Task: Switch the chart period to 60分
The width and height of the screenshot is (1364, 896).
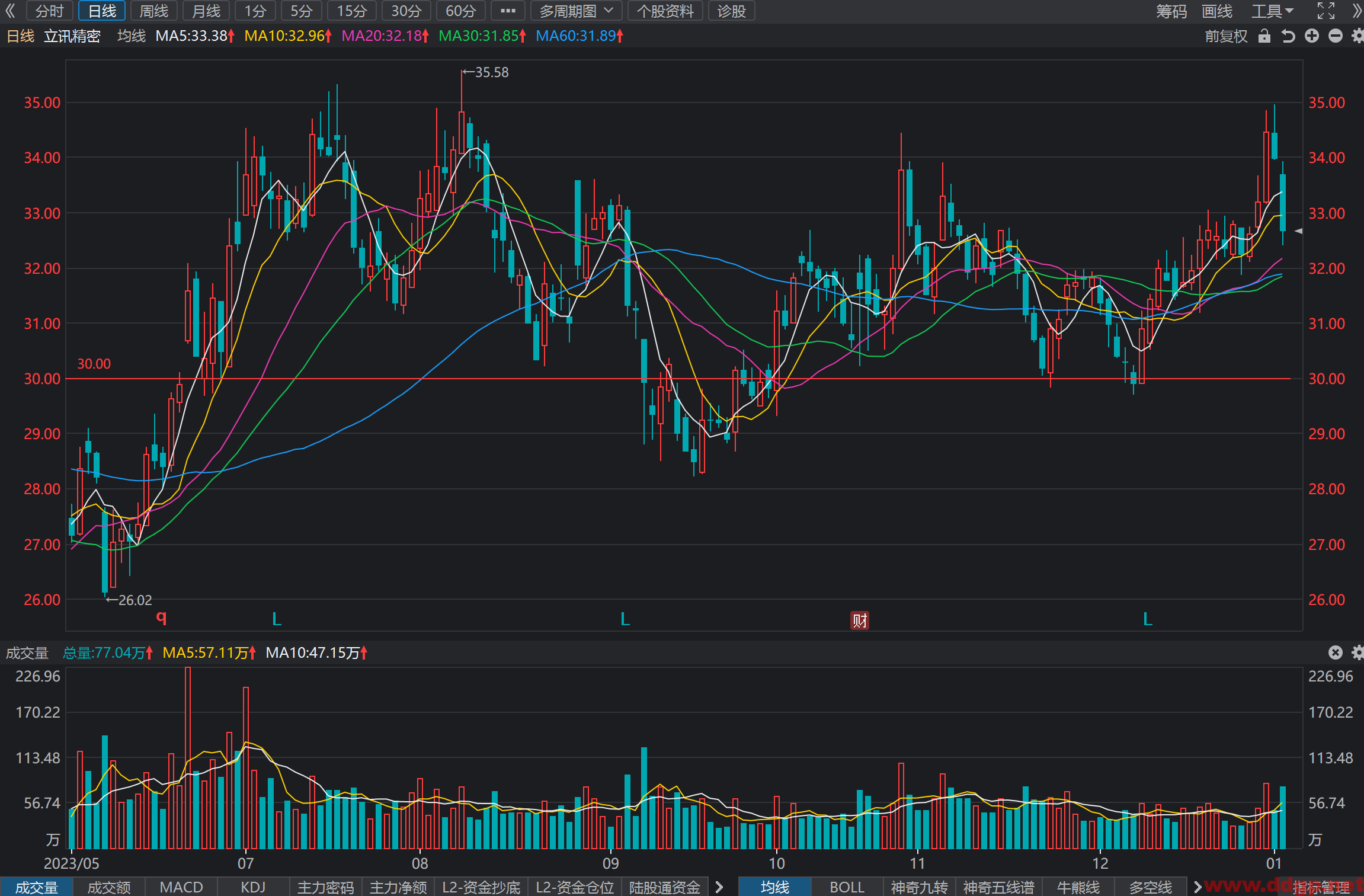Action: tap(461, 11)
